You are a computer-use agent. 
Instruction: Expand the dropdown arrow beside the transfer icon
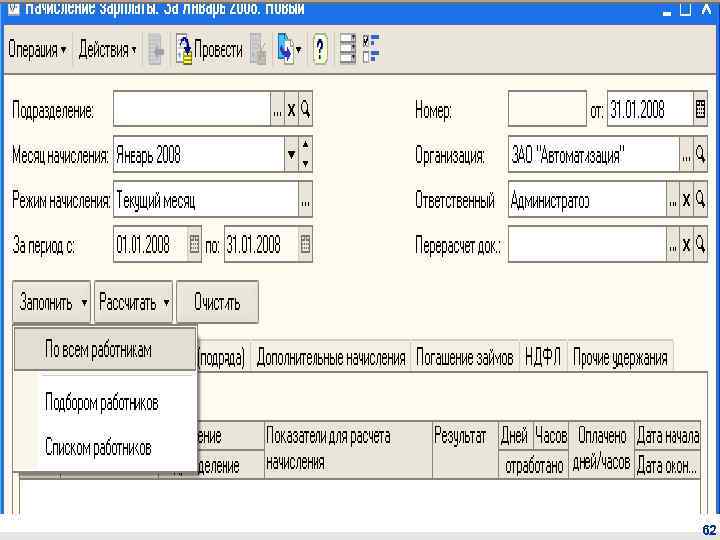299,50
